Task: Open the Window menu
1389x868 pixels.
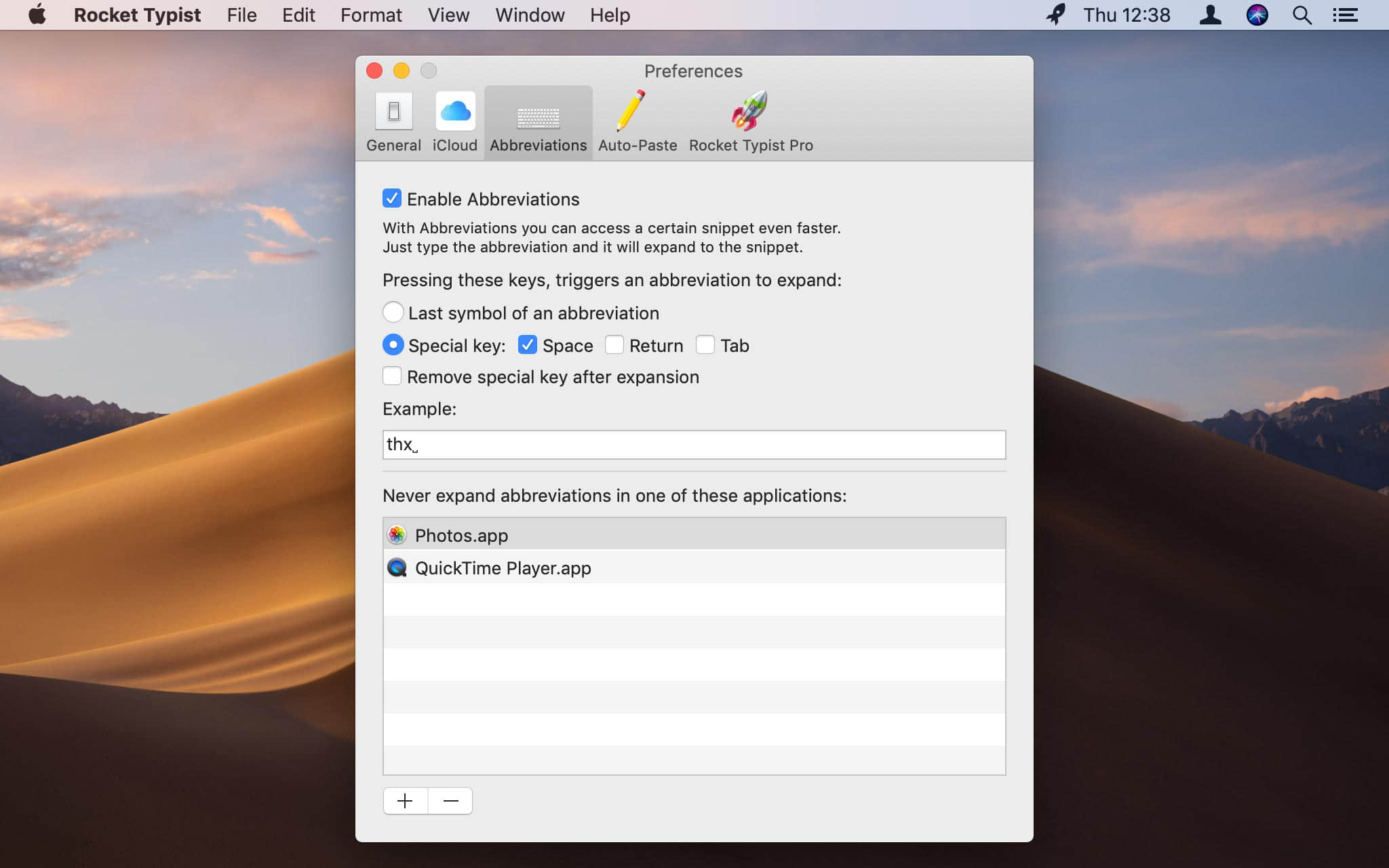Action: coord(530,15)
